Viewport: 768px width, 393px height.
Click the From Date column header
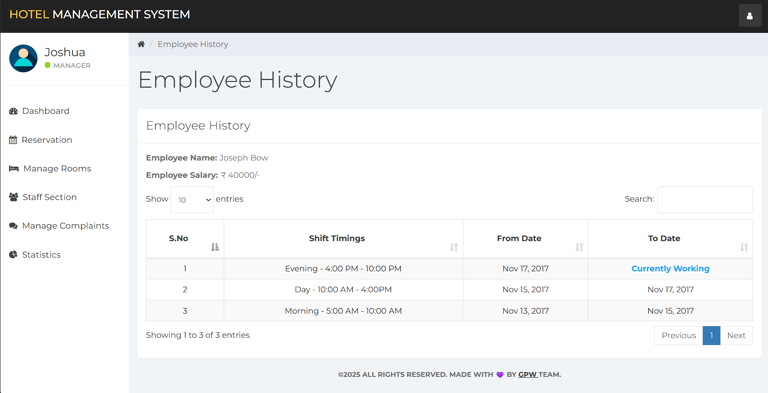click(526, 239)
